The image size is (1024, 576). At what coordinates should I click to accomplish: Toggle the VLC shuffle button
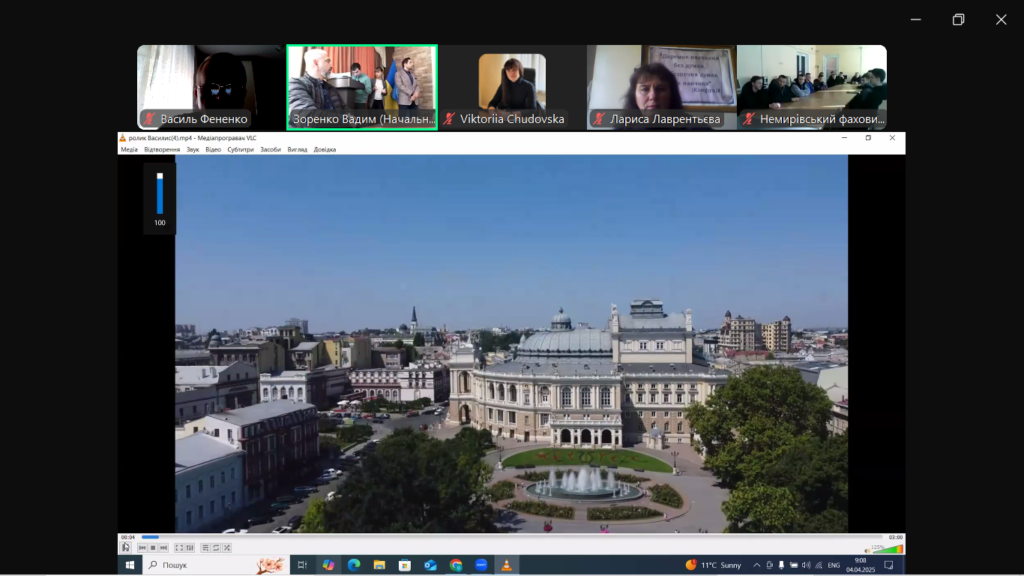[x=227, y=548]
